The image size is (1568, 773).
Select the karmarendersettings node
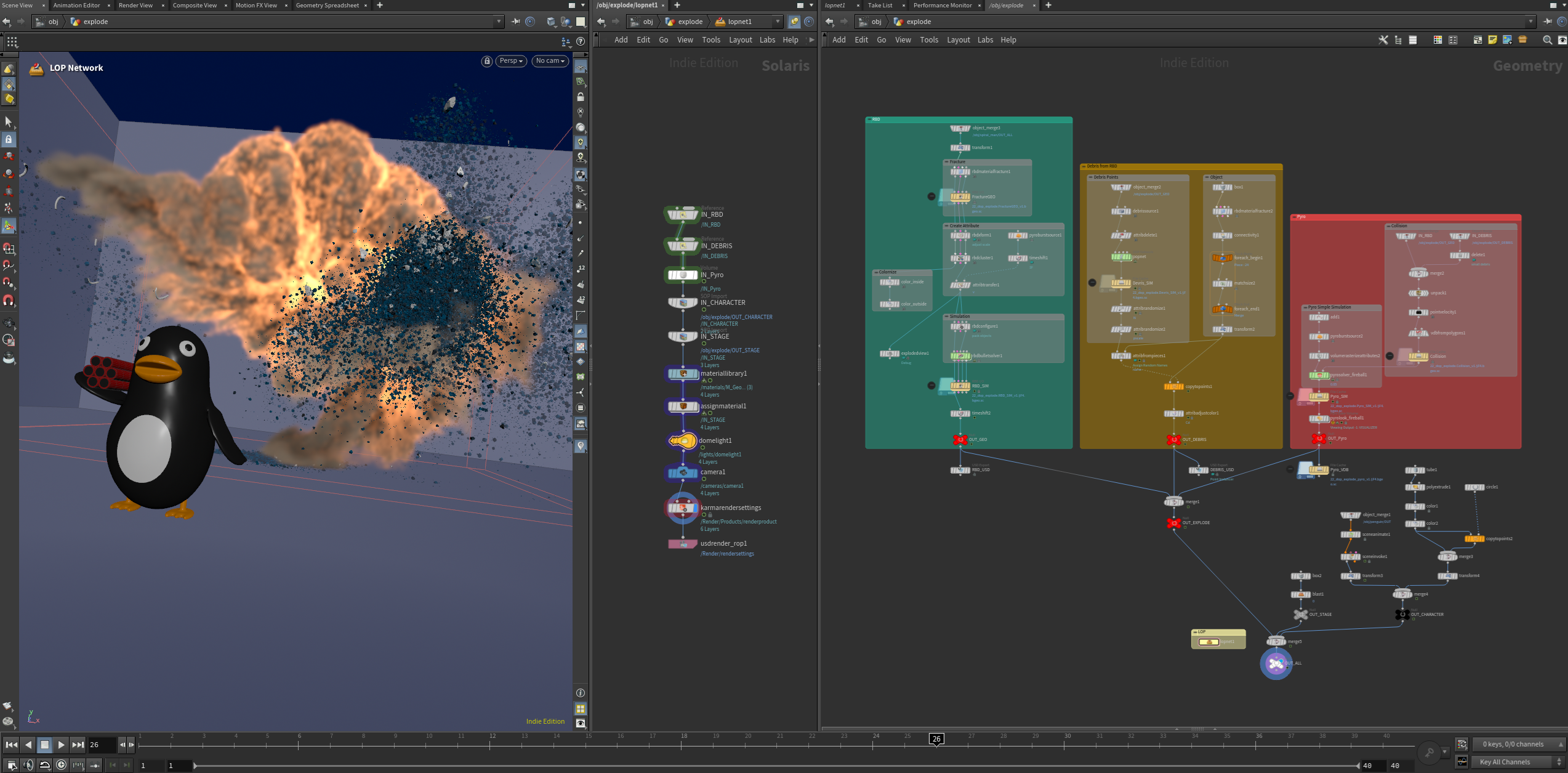coord(683,508)
